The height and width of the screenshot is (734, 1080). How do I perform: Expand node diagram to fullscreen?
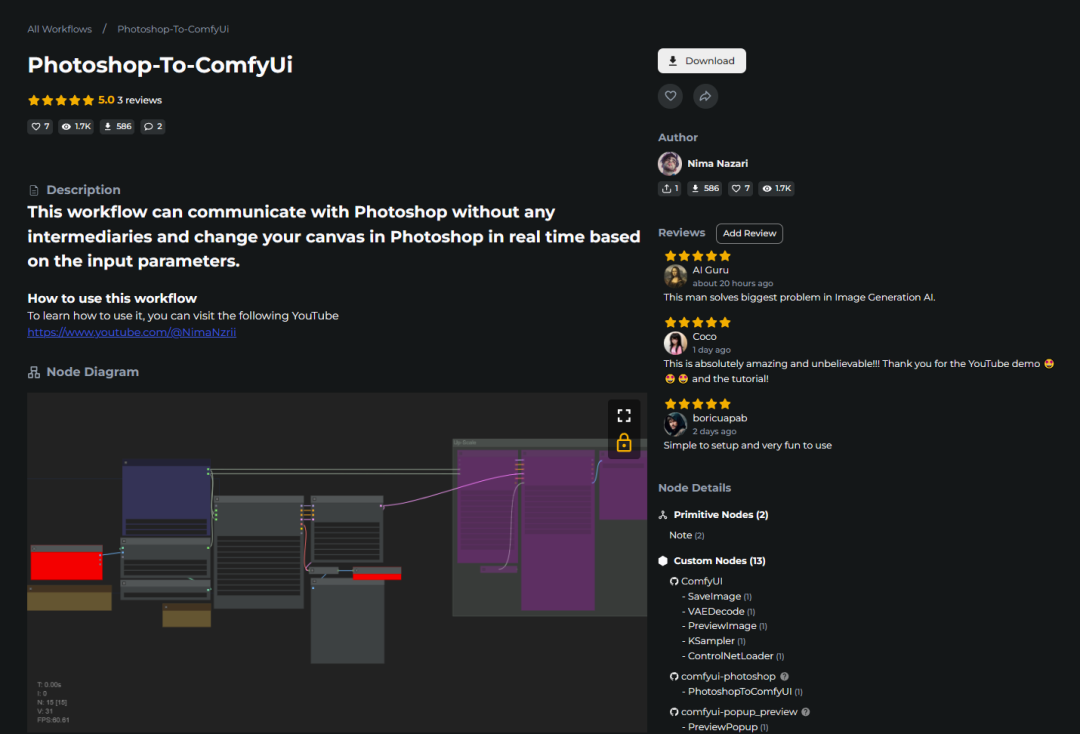click(x=624, y=415)
